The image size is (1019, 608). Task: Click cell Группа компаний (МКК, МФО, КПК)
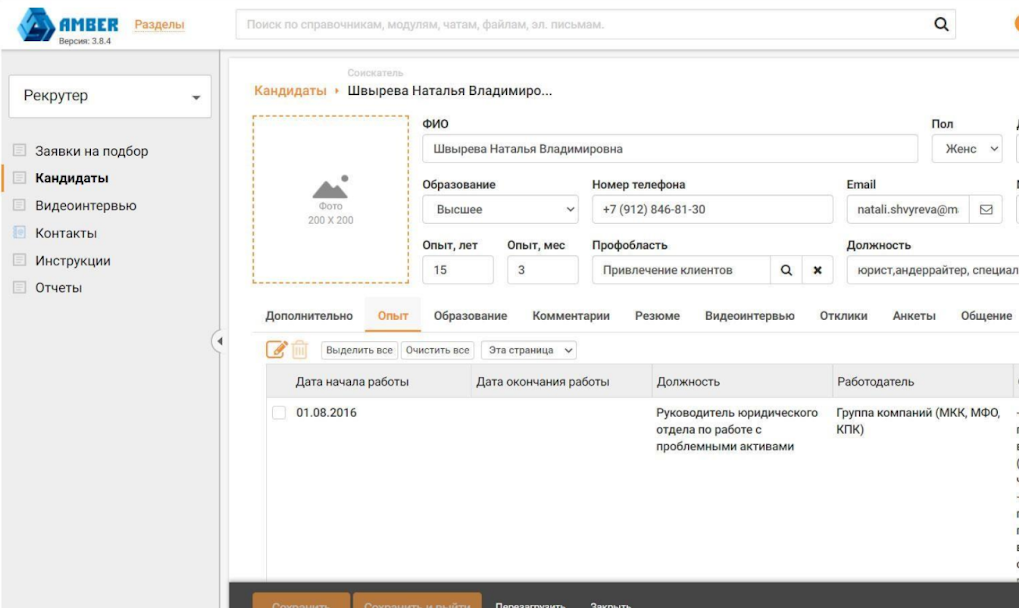pyautogui.click(x=918, y=421)
